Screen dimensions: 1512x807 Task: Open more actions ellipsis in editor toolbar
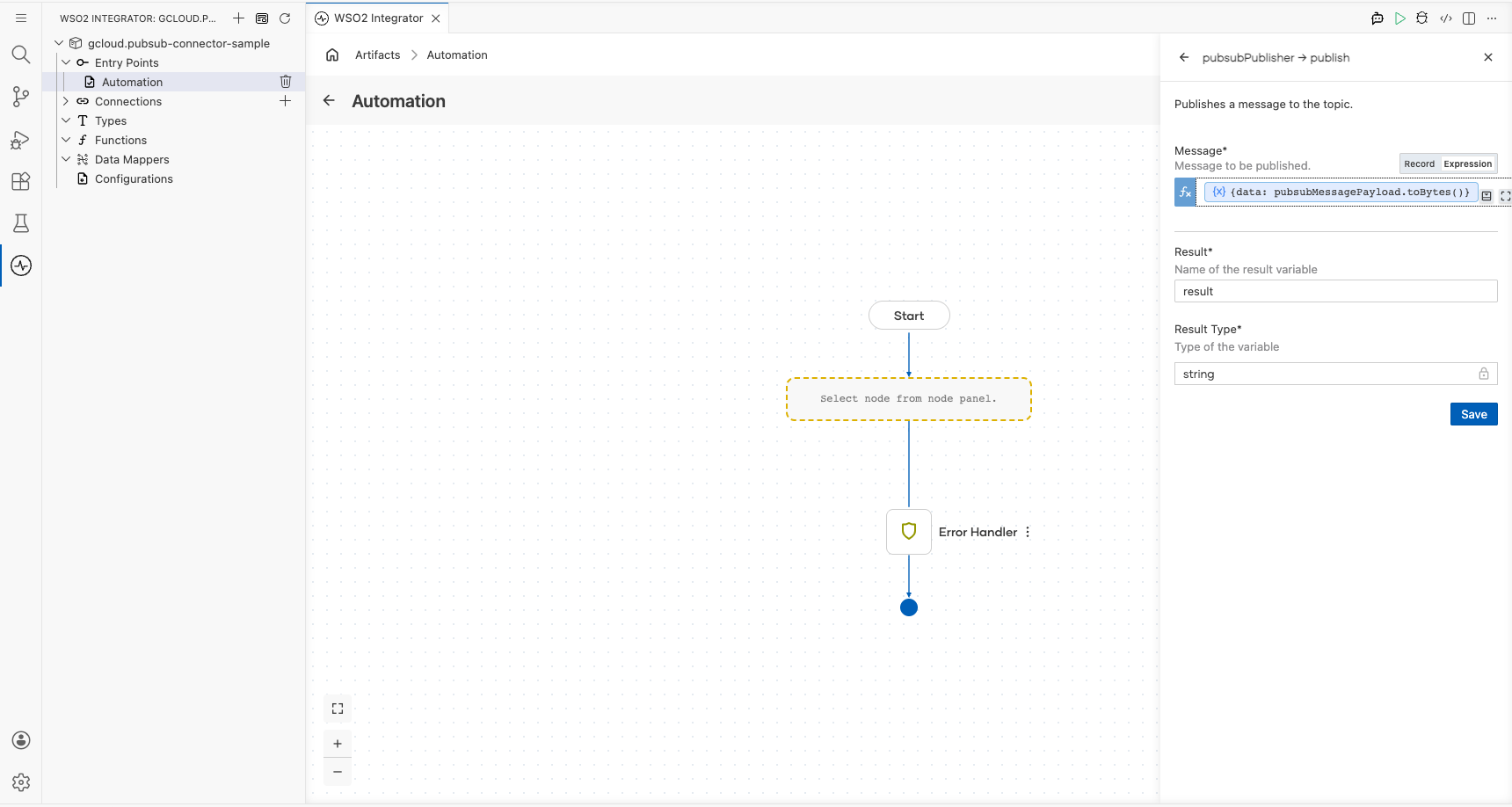[x=1492, y=18]
